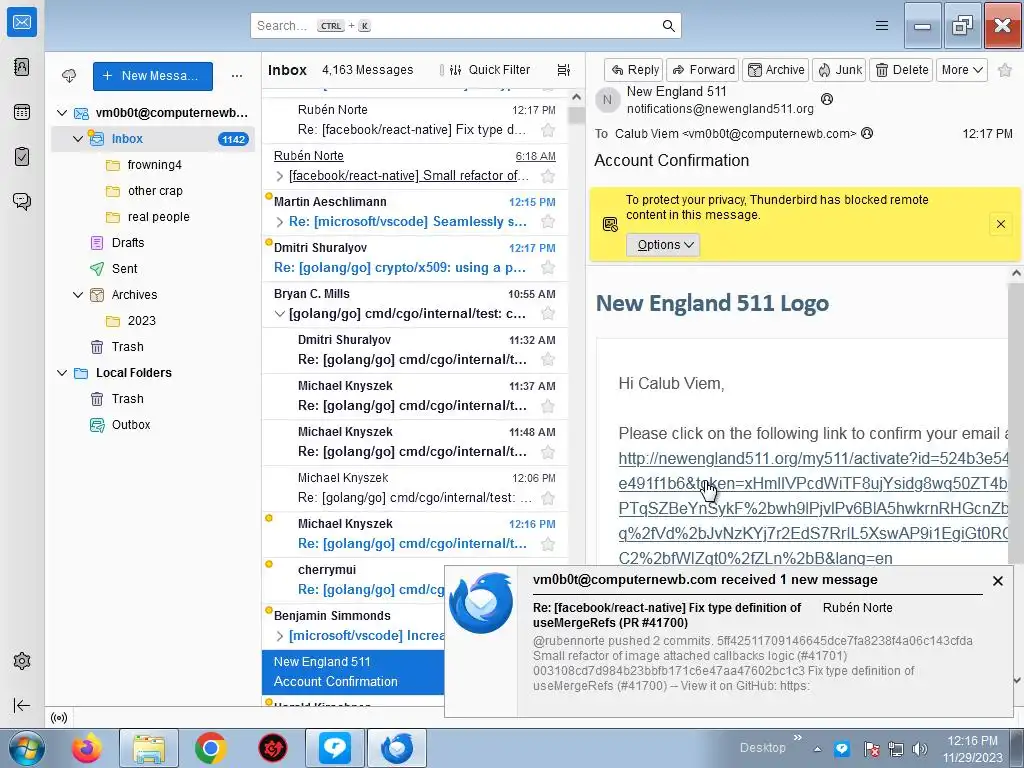Open message list display options
Screen dimensions: 1024x768
tap(564, 70)
